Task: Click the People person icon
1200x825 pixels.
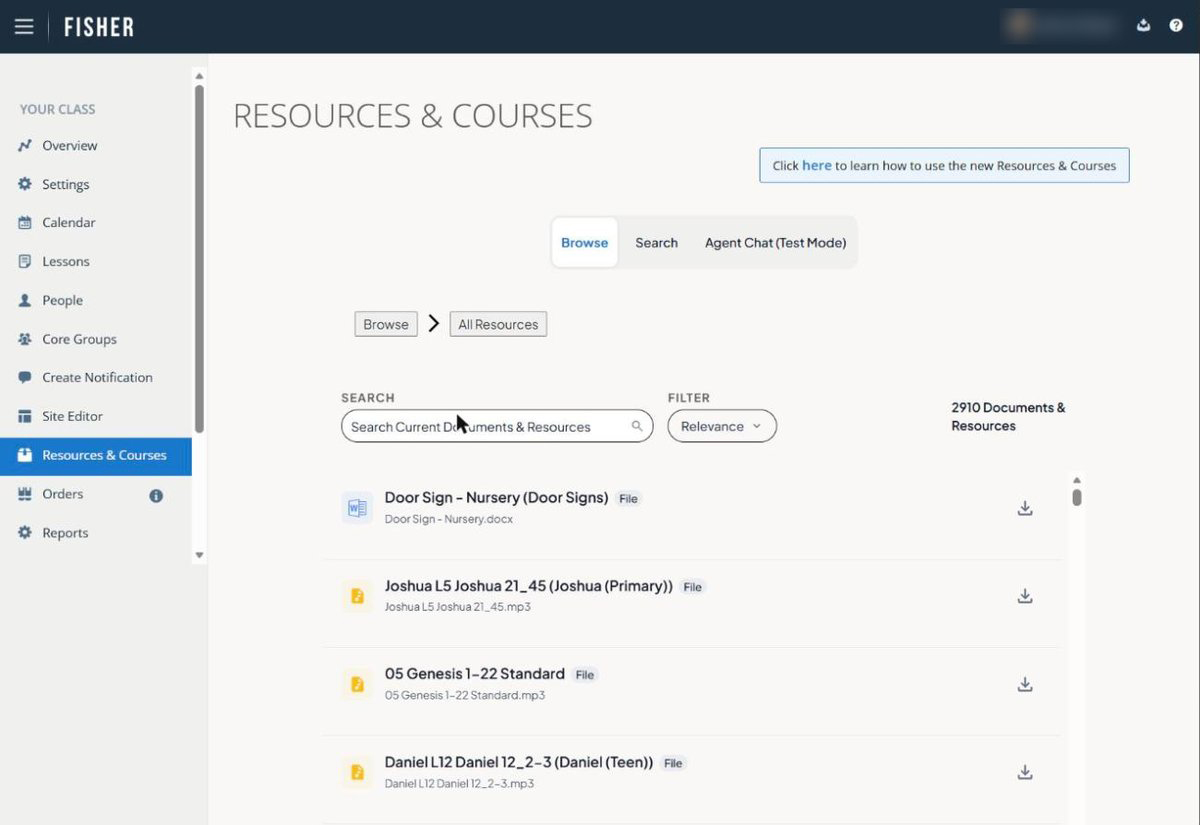Action: pyautogui.click(x=25, y=301)
